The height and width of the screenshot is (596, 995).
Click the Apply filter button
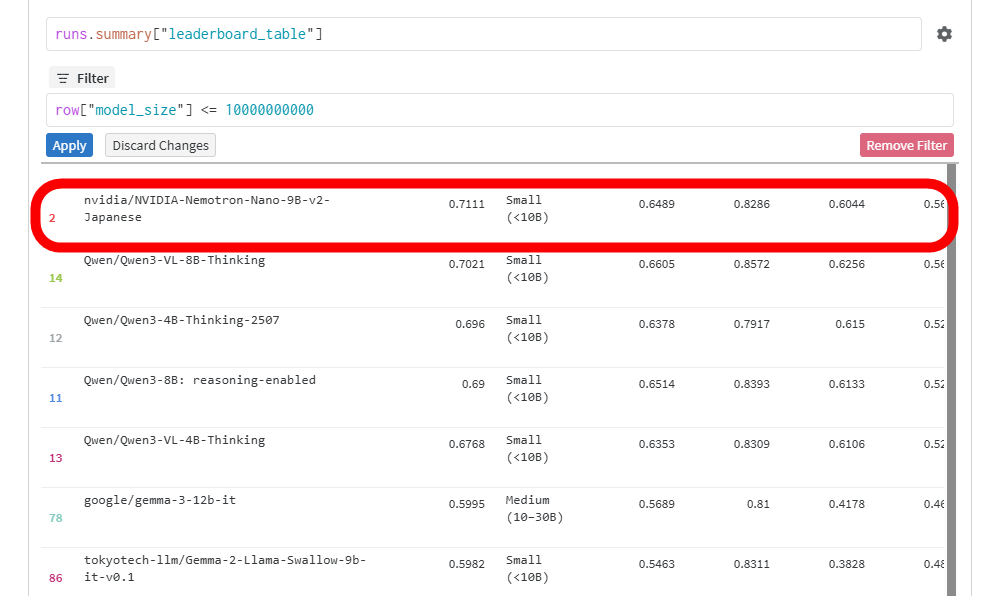(x=69, y=145)
